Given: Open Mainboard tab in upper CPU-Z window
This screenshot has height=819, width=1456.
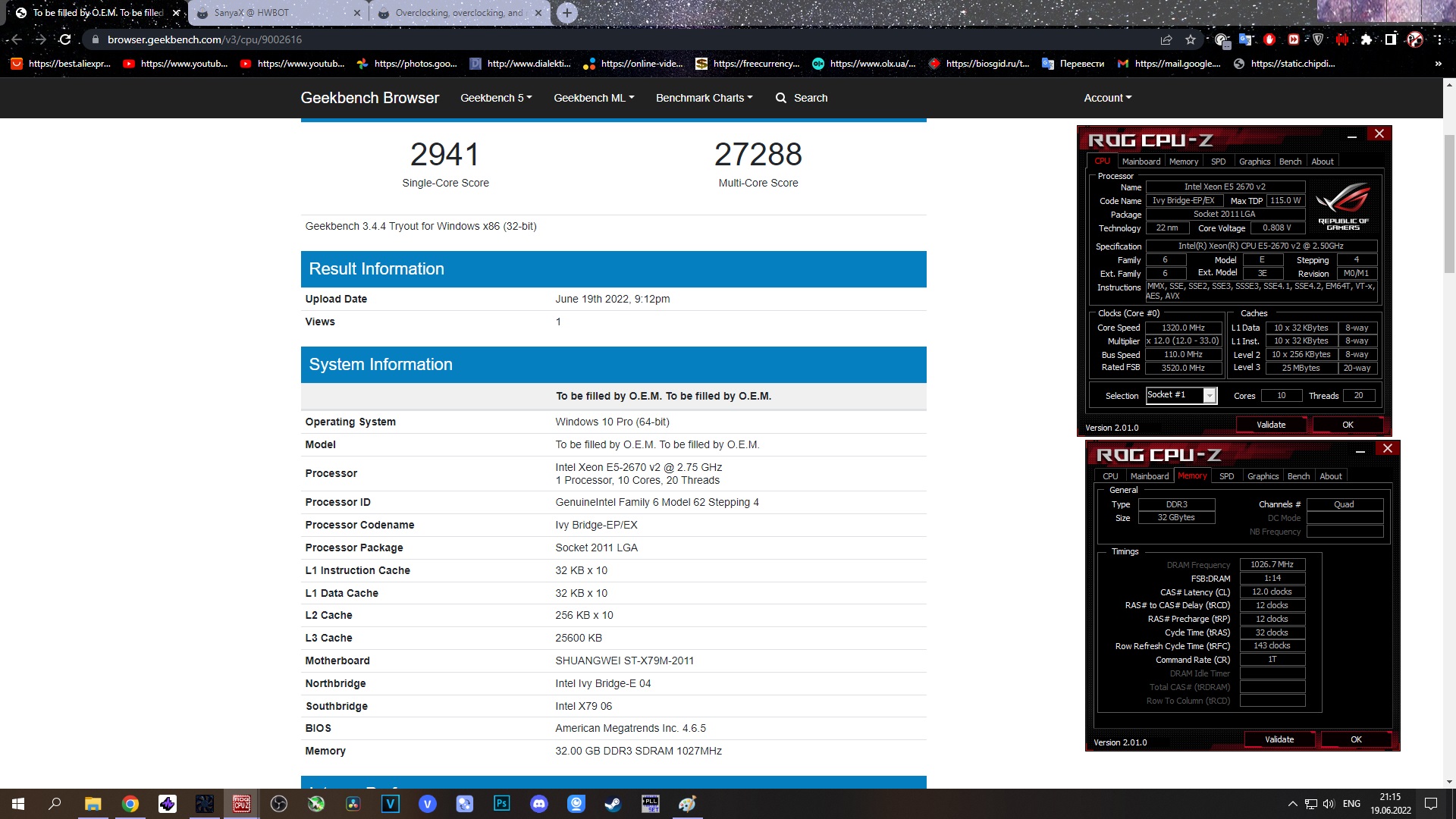Looking at the screenshot, I should pyautogui.click(x=1141, y=162).
